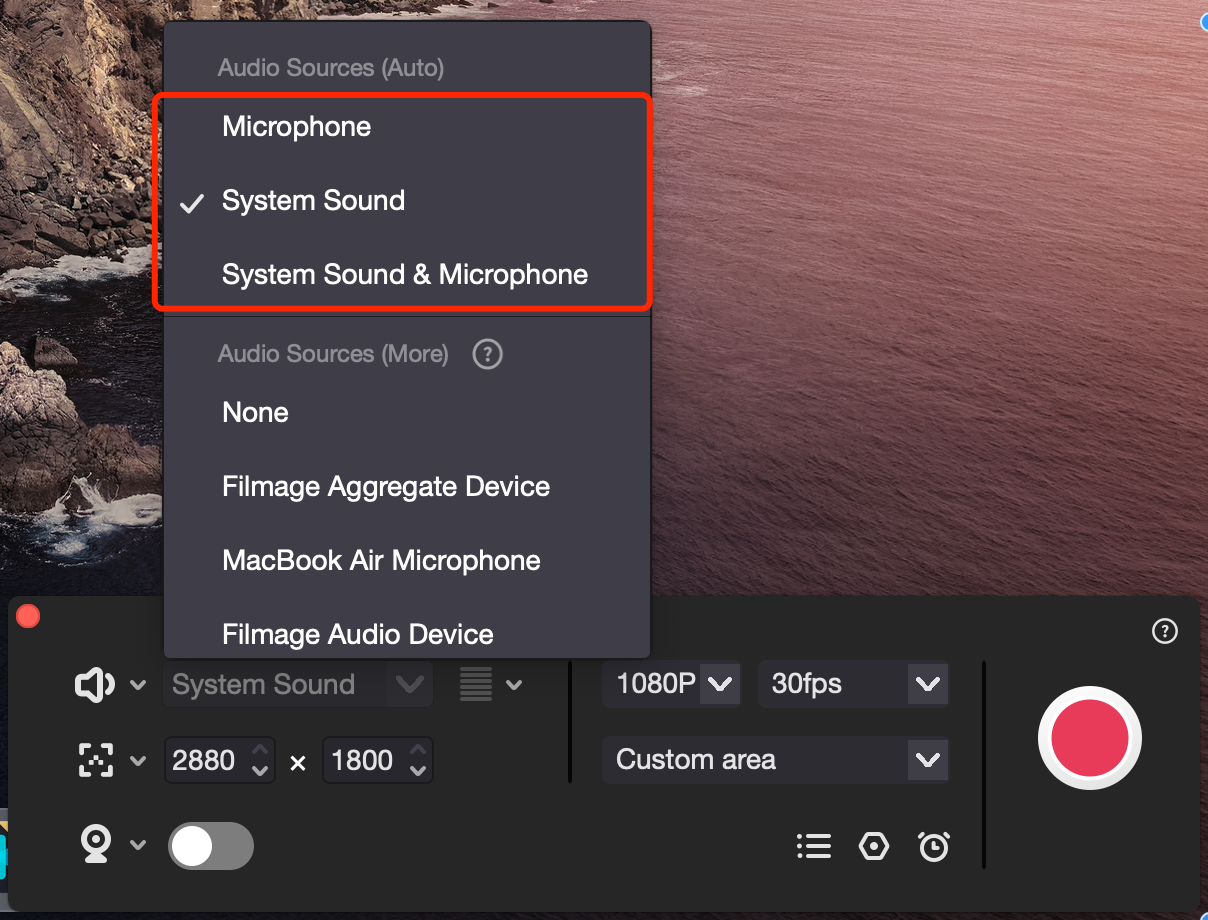Toggle the webcam switch on
Image resolution: width=1208 pixels, height=920 pixels.
pos(211,846)
